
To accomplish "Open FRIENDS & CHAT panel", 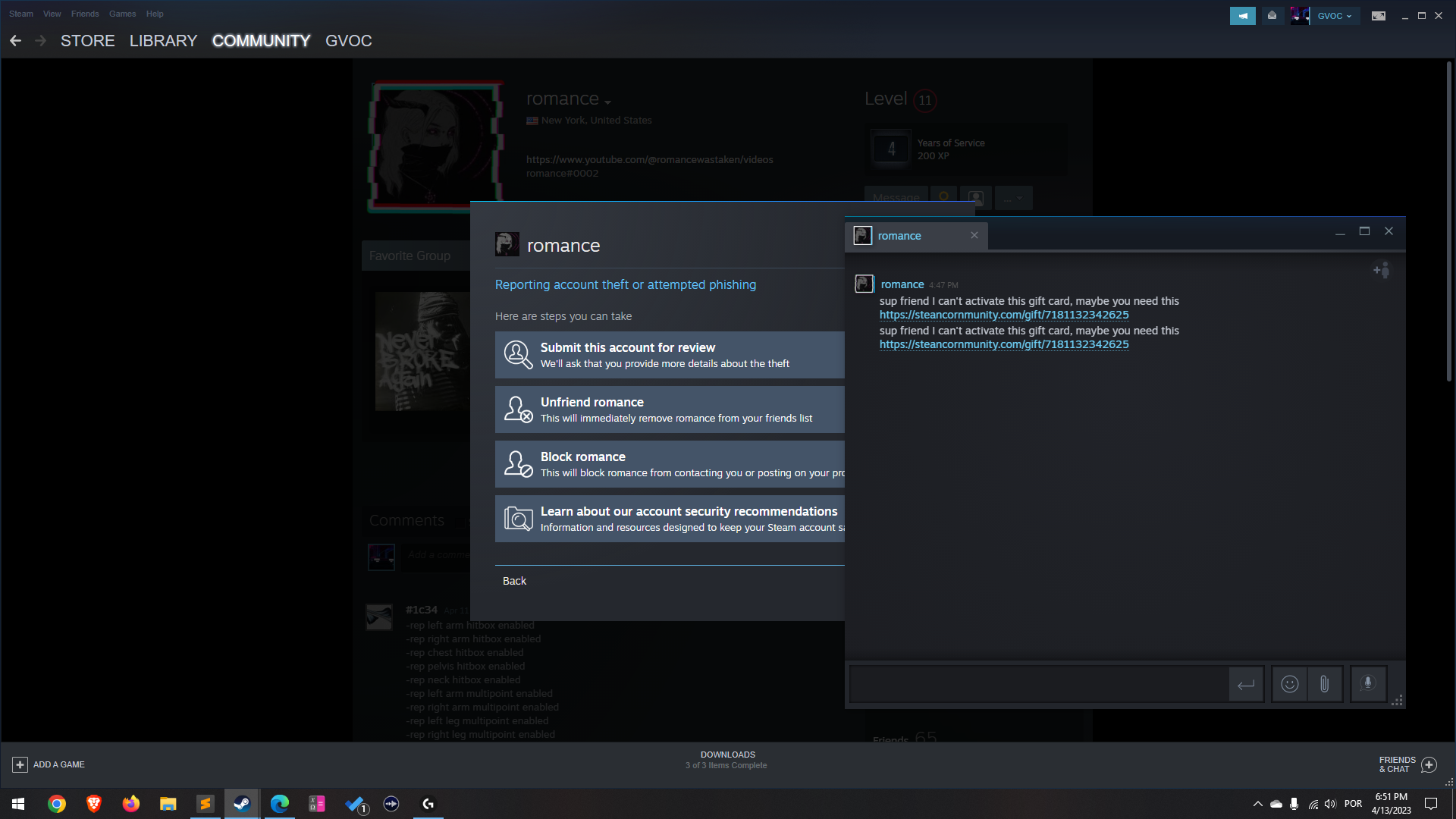I will [x=1407, y=765].
